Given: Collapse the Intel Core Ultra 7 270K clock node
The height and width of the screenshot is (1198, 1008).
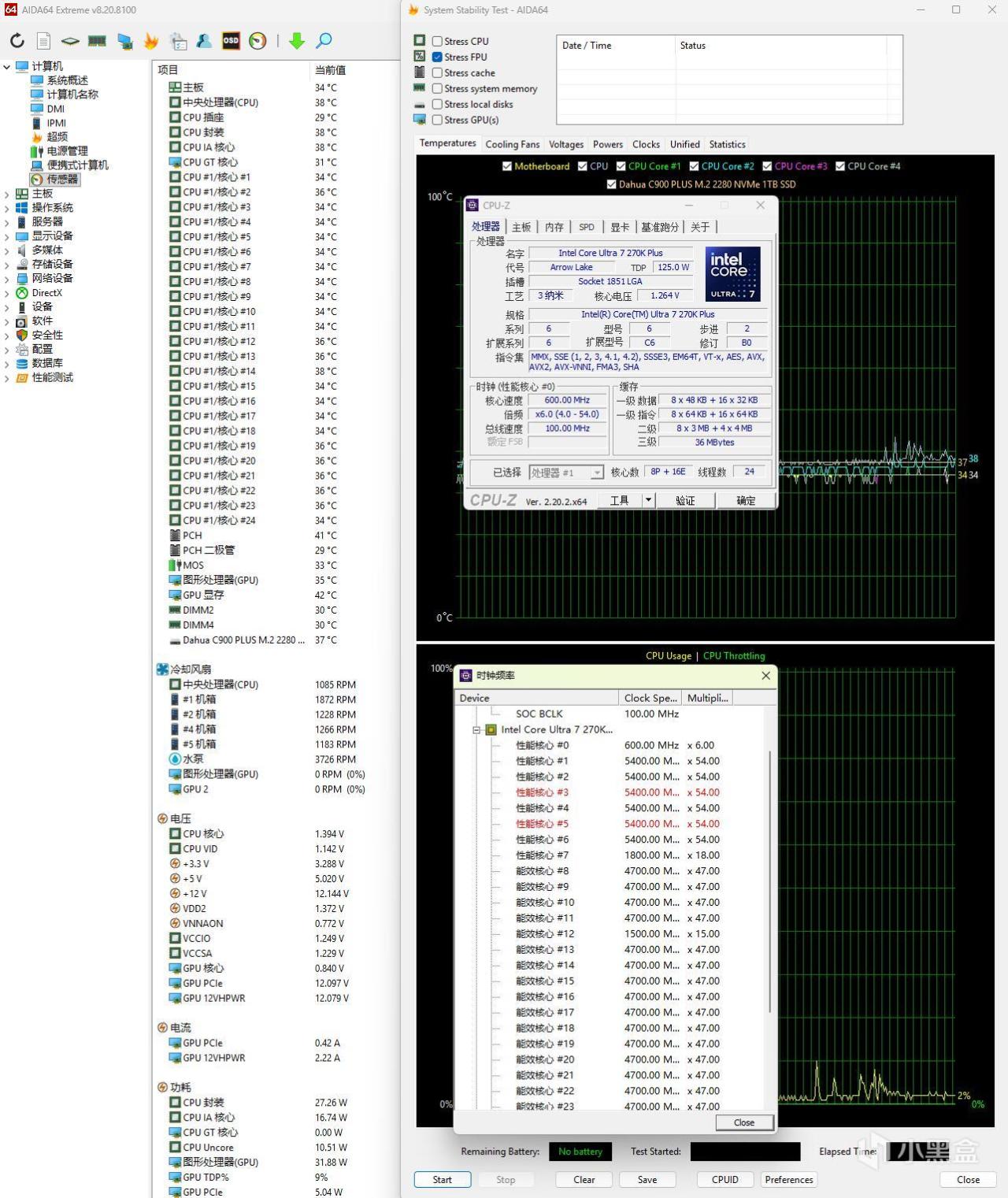Looking at the screenshot, I should tap(476, 730).
